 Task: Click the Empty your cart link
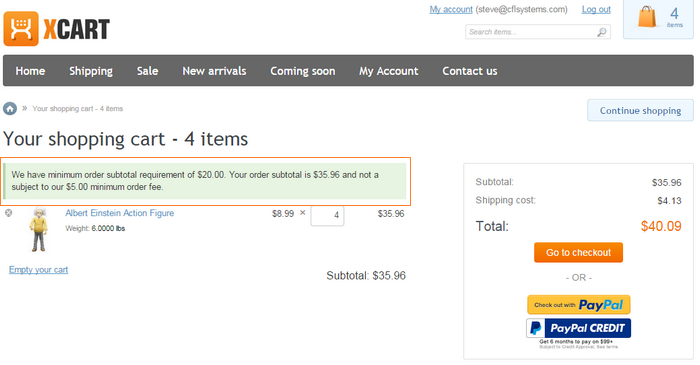(38, 270)
